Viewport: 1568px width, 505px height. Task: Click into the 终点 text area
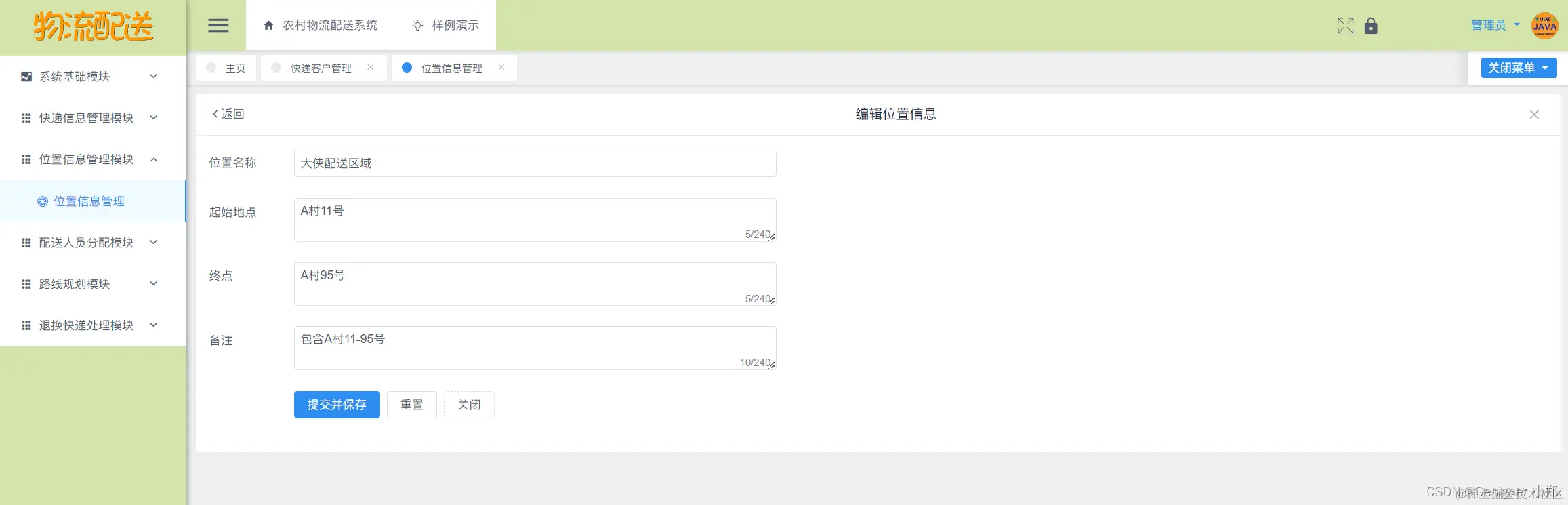[x=535, y=284]
